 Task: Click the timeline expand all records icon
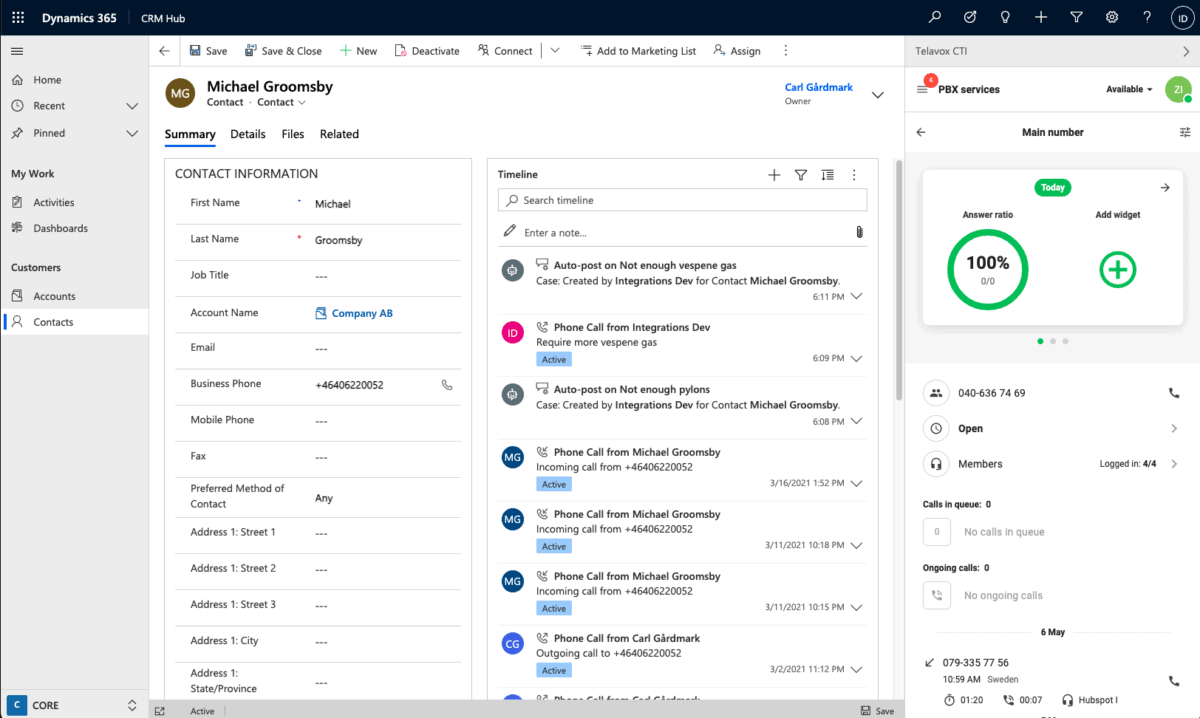click(x=827, y=175)
